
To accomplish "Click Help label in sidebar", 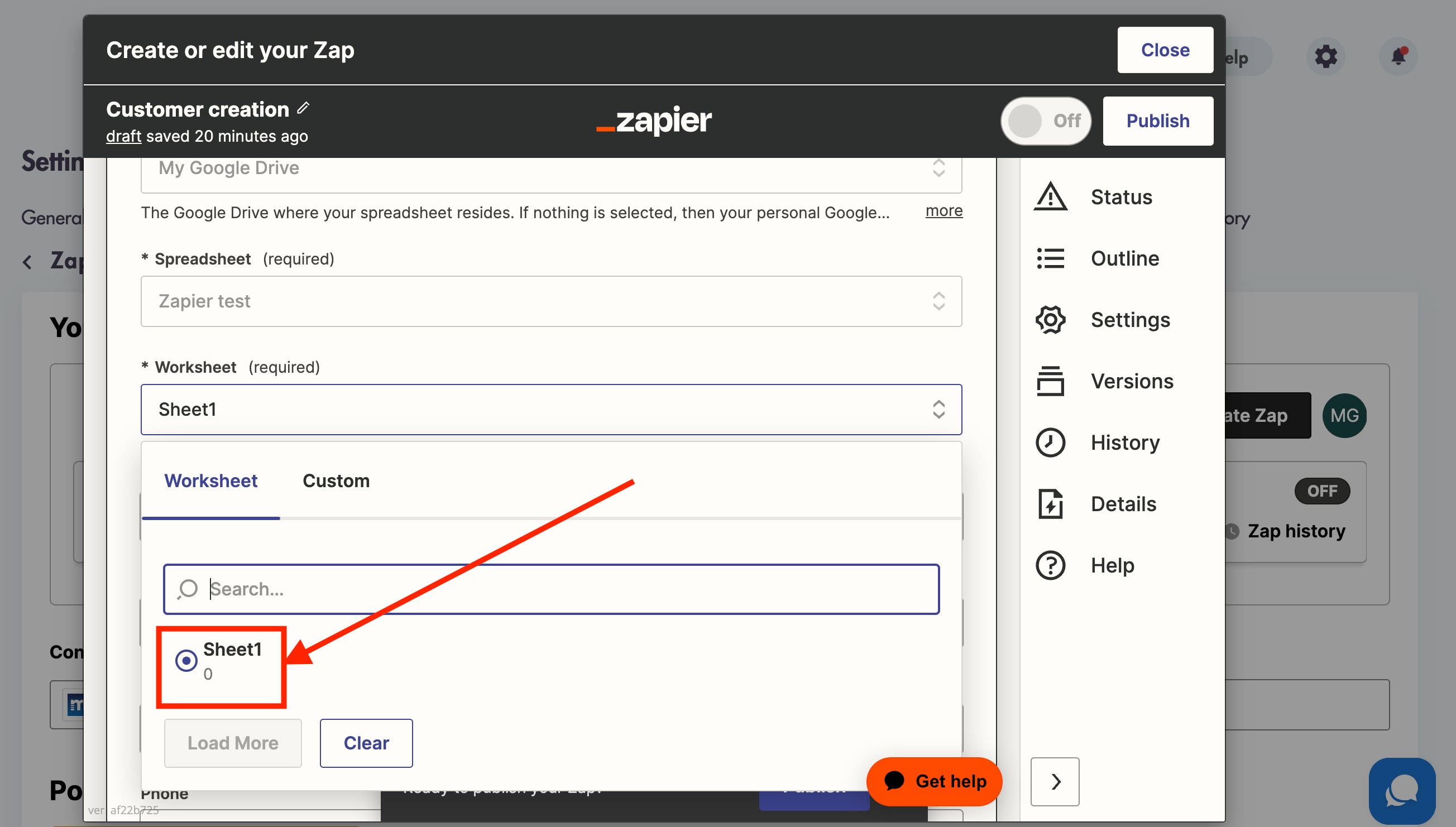I will (1112, 565).
